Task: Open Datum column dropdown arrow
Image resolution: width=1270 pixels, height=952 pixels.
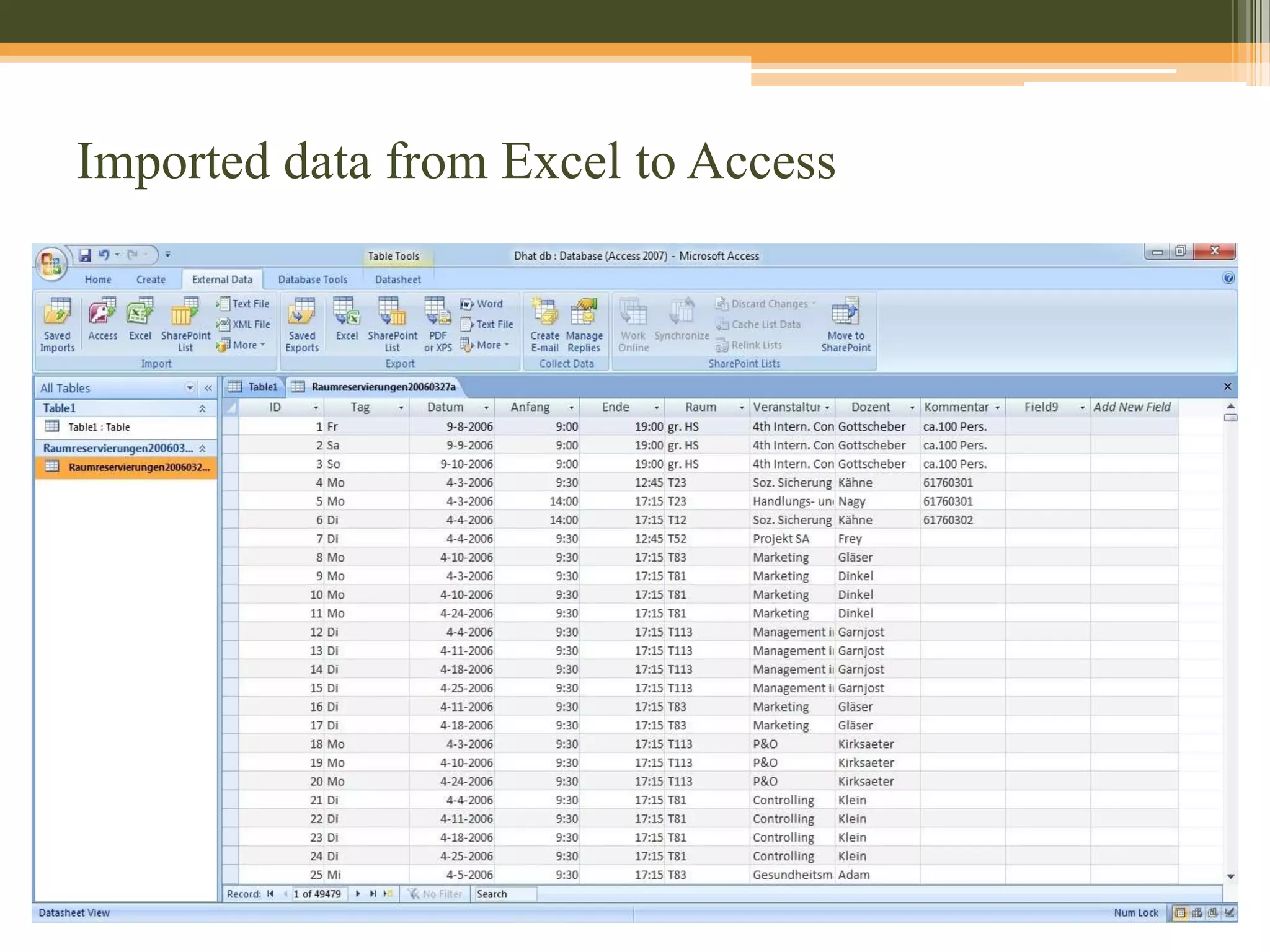Action: [486, 408]
